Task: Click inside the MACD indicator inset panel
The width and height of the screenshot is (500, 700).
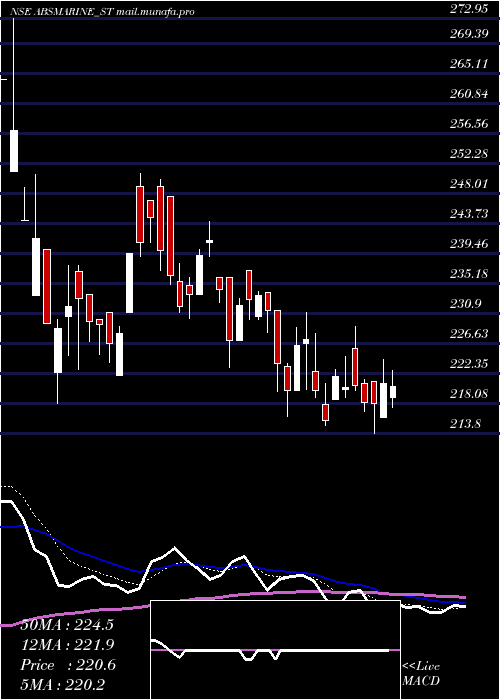Action: 275,650
